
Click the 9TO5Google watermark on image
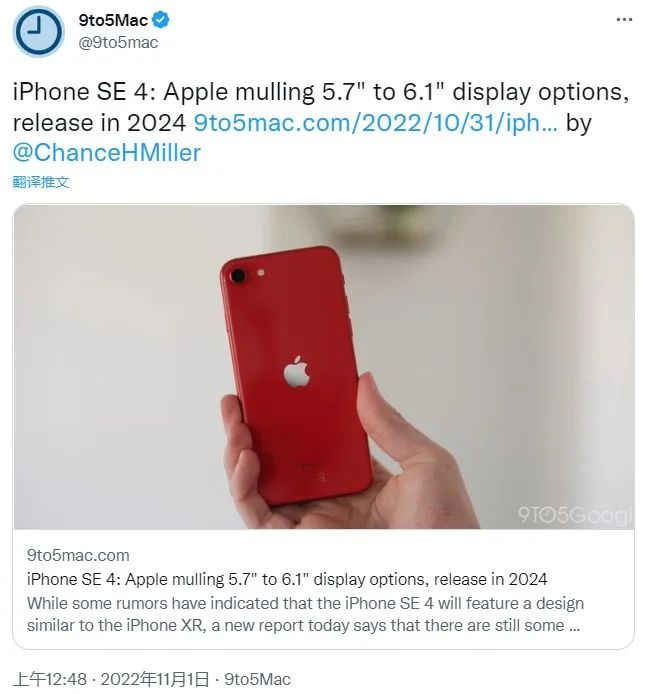(575, 515)
